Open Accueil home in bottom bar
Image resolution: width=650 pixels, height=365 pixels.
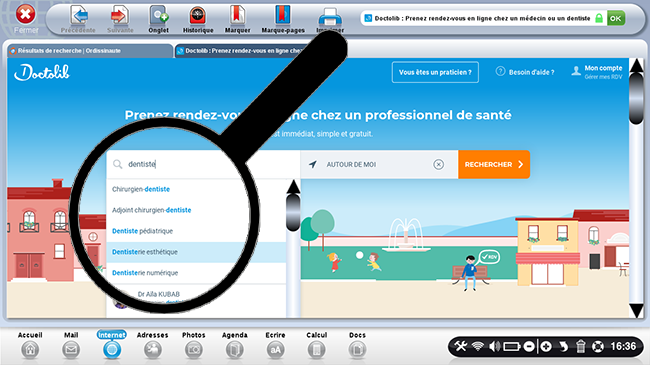tap(30, 345)
